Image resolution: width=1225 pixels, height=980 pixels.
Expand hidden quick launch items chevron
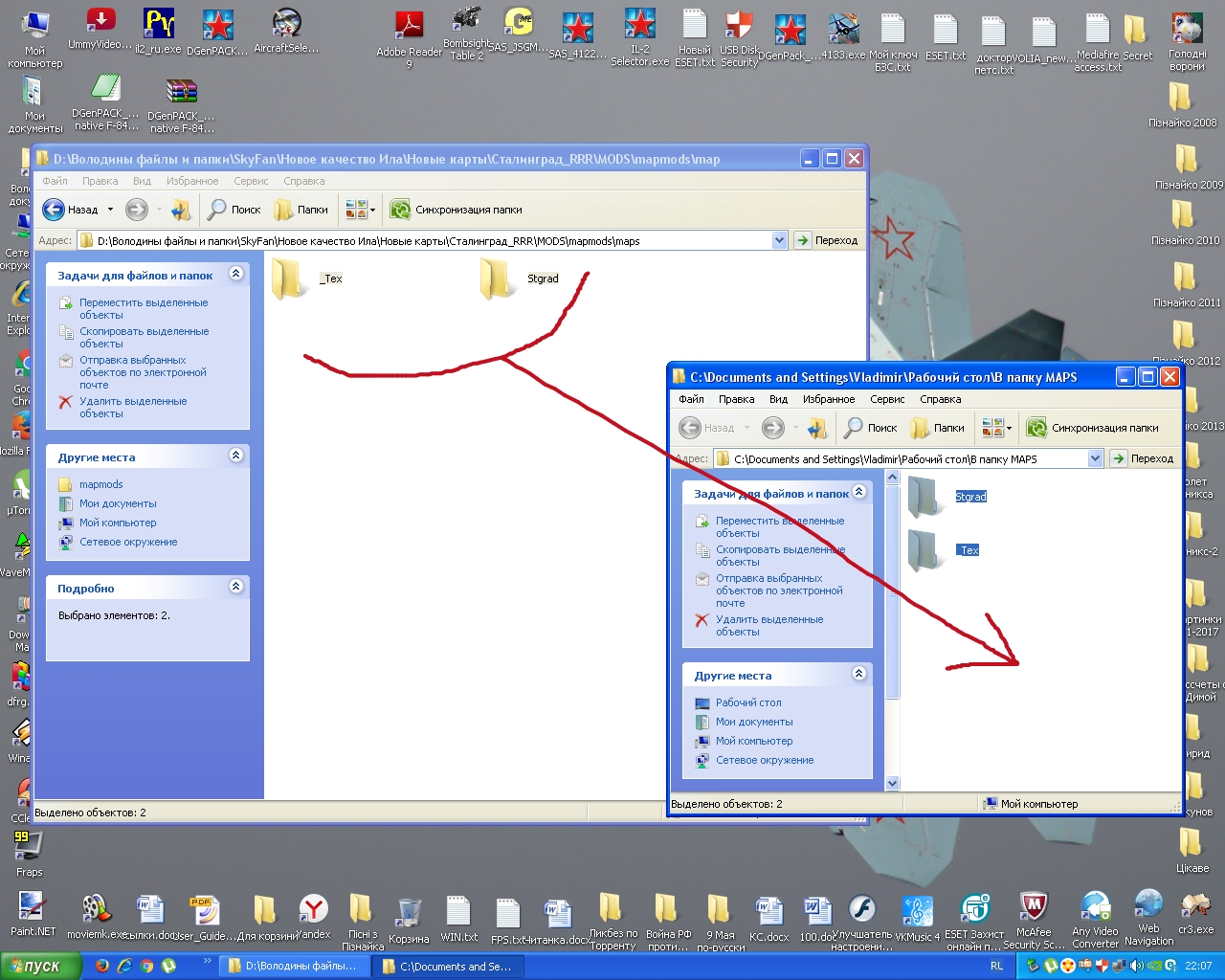(207, 961)
